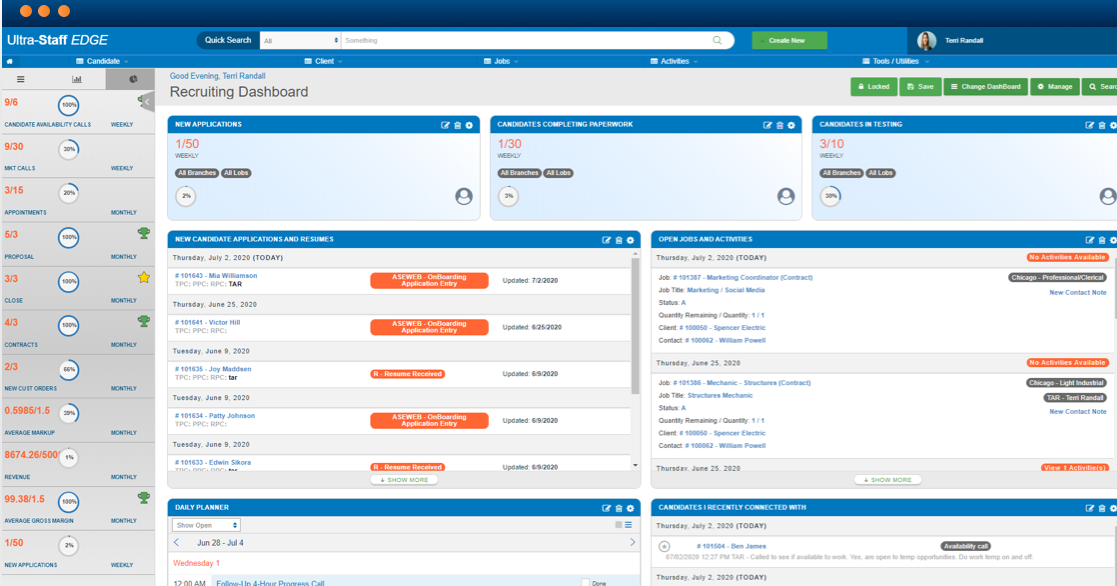Click Change DashBoard button
This screenshot has width=1117, height=586.
click(x=985, y=87)
